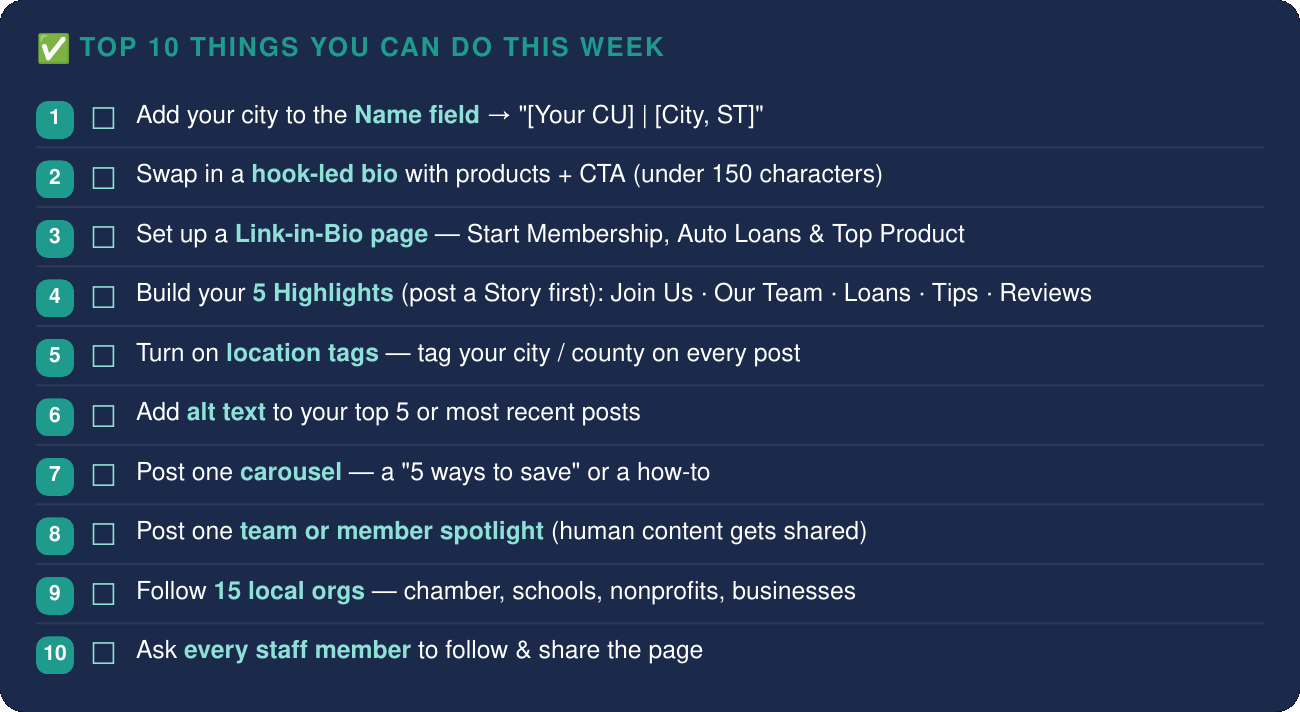Click the number 6 badge

[55, 415]
